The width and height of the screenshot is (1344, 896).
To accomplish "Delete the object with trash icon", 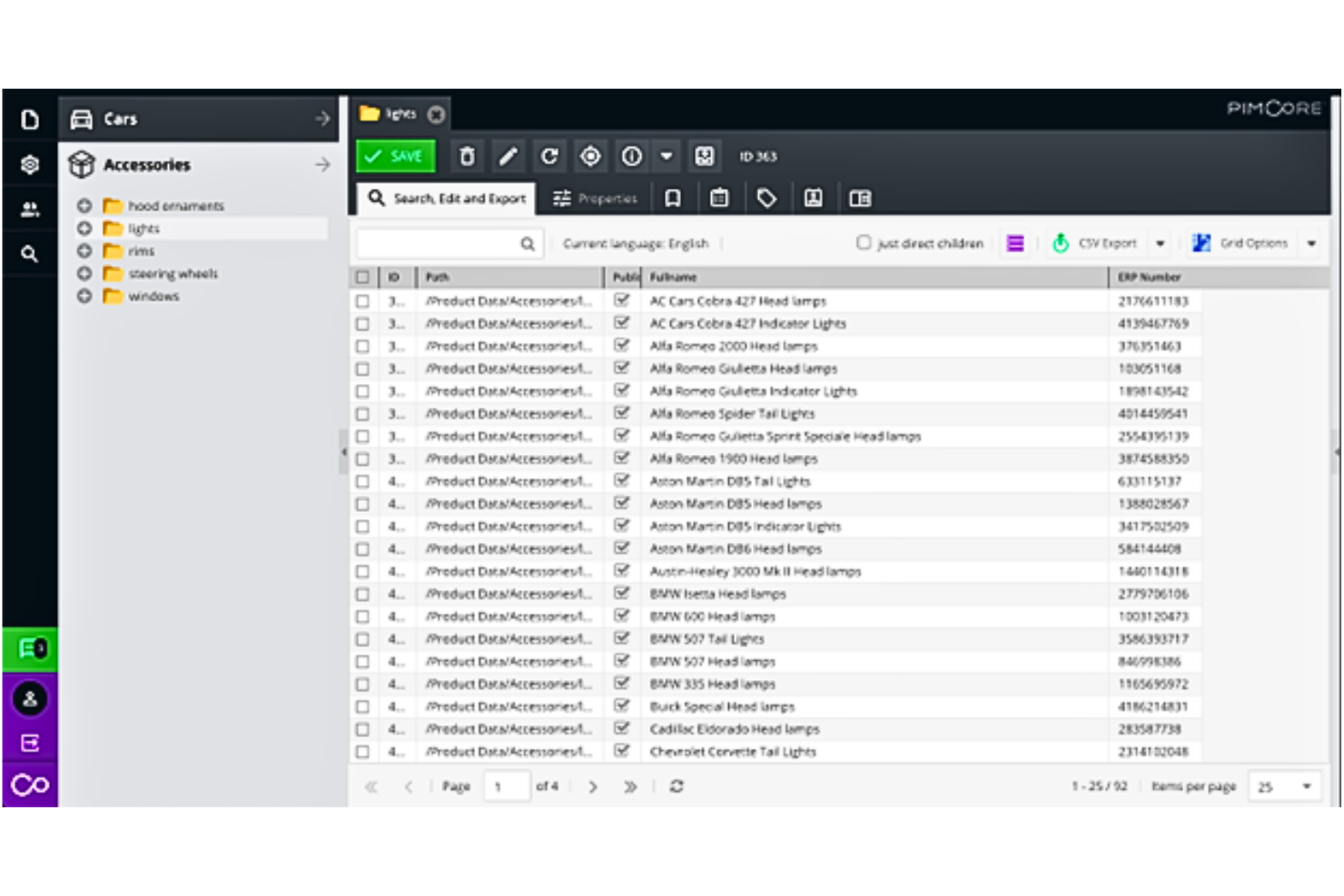I will 467,156.
